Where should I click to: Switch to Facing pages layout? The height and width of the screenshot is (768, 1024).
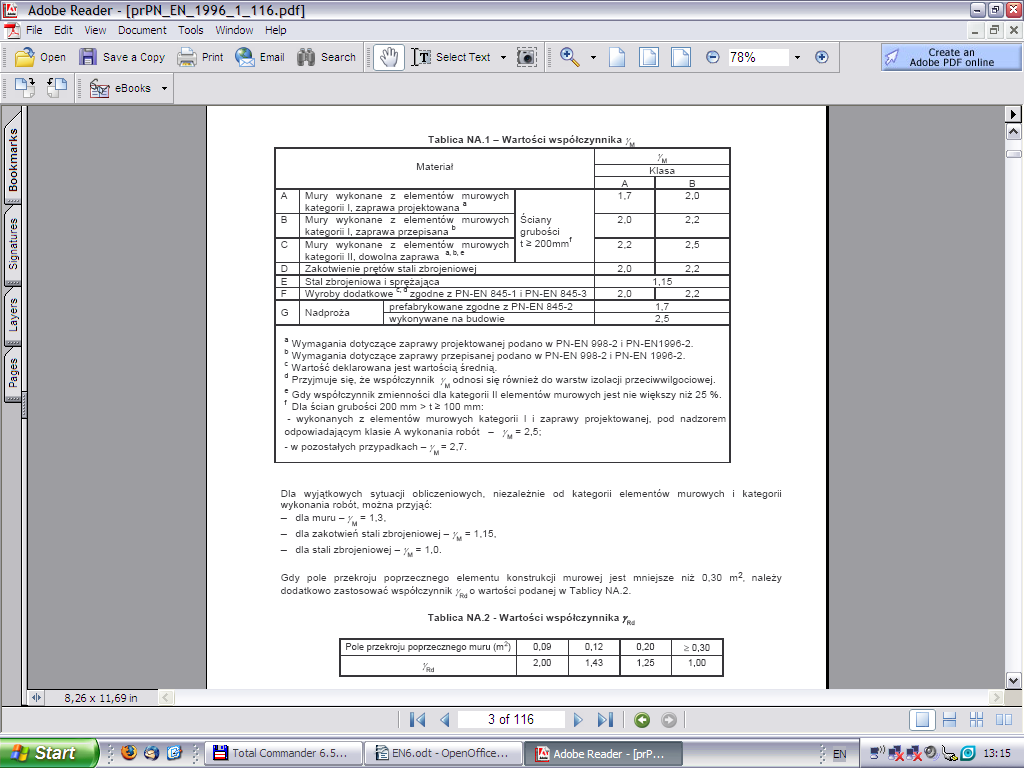(1004, 720)
